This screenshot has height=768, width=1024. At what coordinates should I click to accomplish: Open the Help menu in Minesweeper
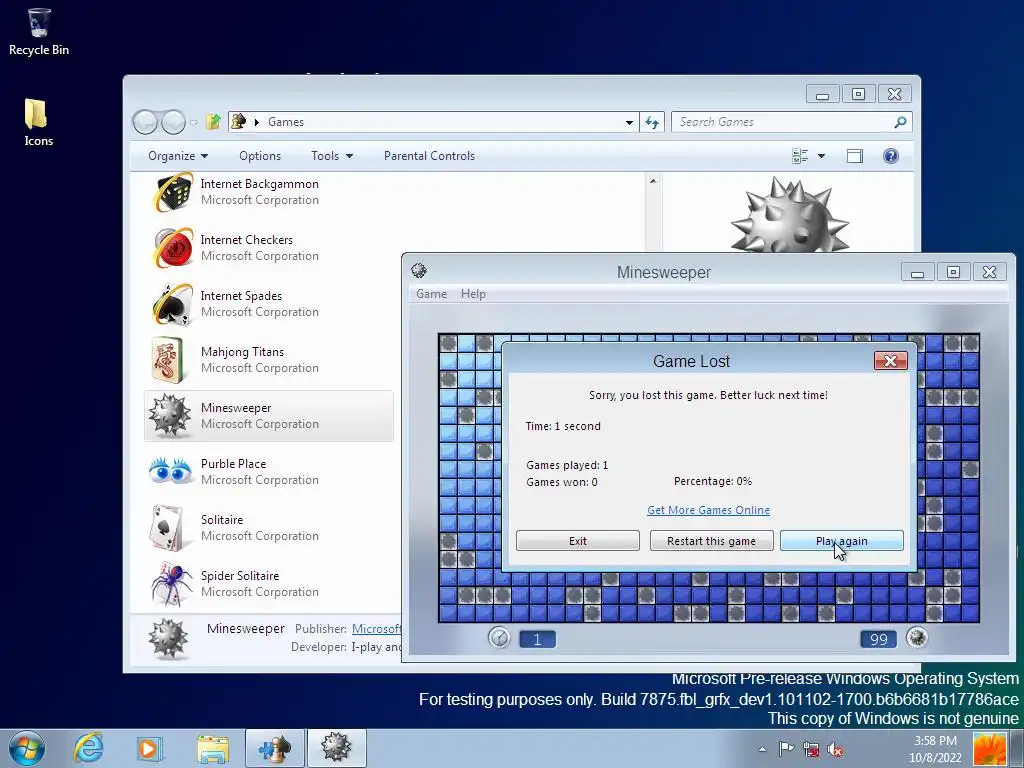[x=473, y=294]
